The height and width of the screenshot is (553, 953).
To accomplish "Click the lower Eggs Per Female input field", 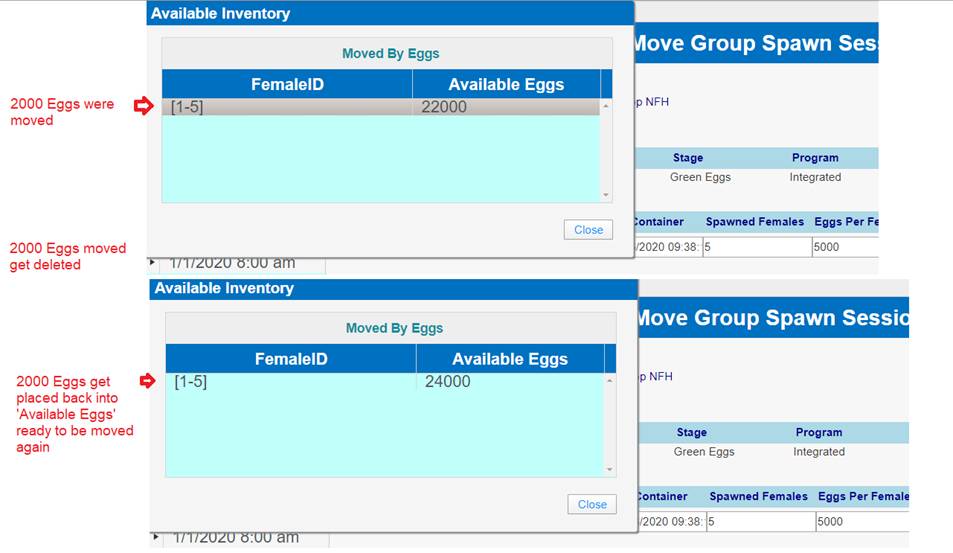I will pos(860,521).
